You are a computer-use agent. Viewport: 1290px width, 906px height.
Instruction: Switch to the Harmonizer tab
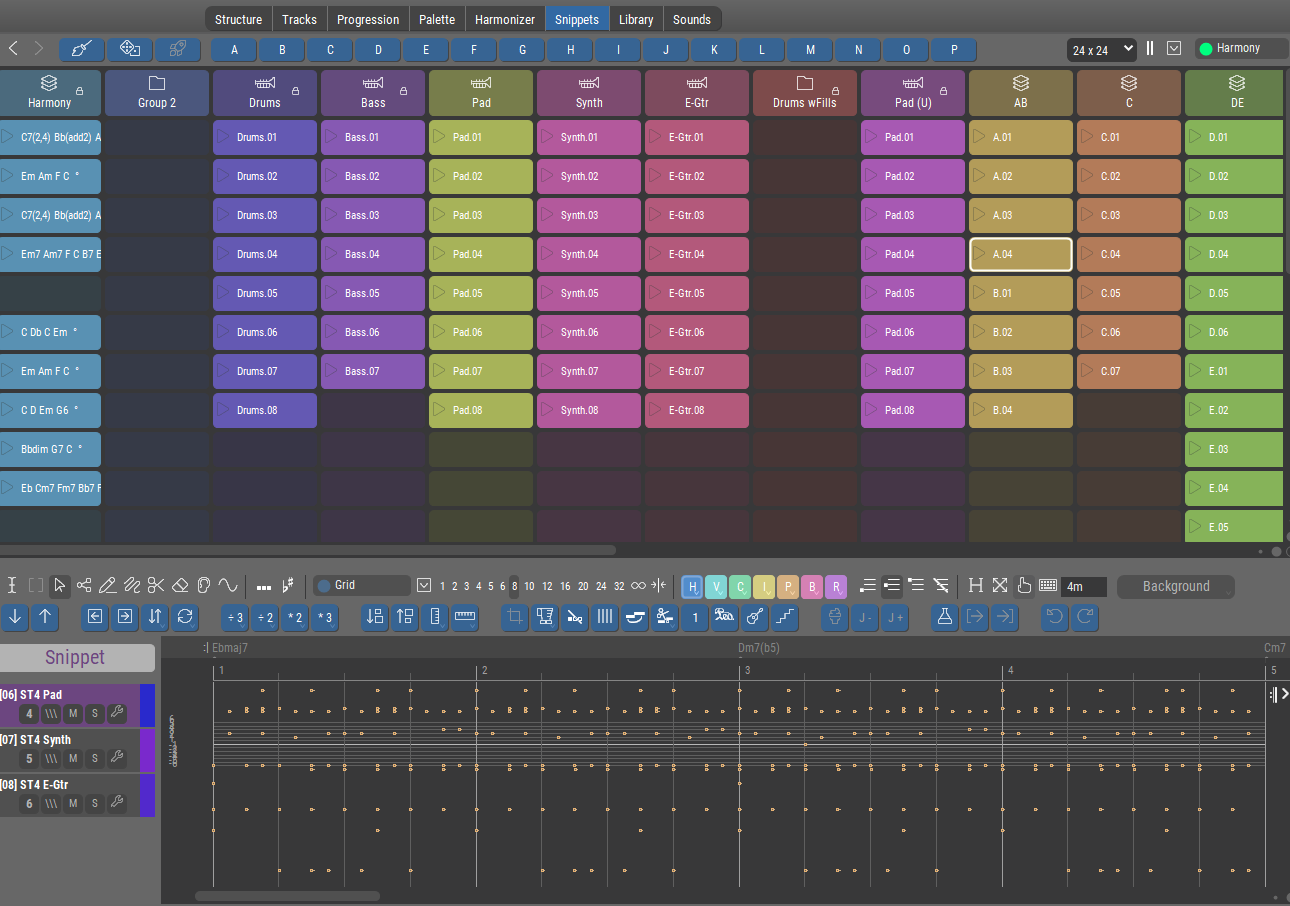click(505, 19)
